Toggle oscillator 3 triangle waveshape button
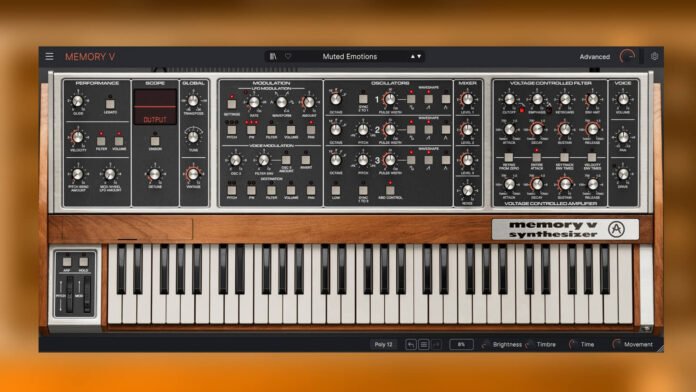This screenshot has width=696, height=392. [446, 160]
